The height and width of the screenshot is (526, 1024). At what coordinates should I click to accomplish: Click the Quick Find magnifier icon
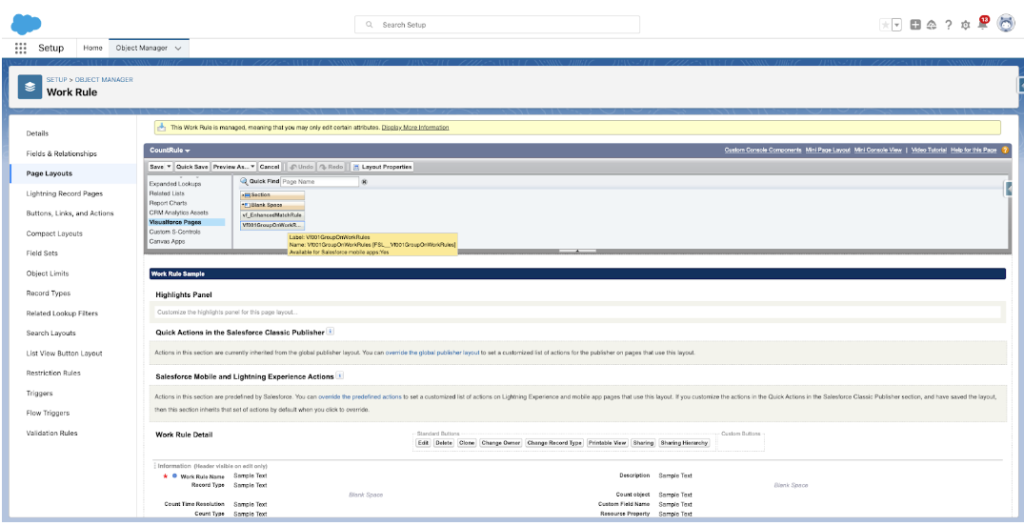pyautogui.click(x=244, y=181)
